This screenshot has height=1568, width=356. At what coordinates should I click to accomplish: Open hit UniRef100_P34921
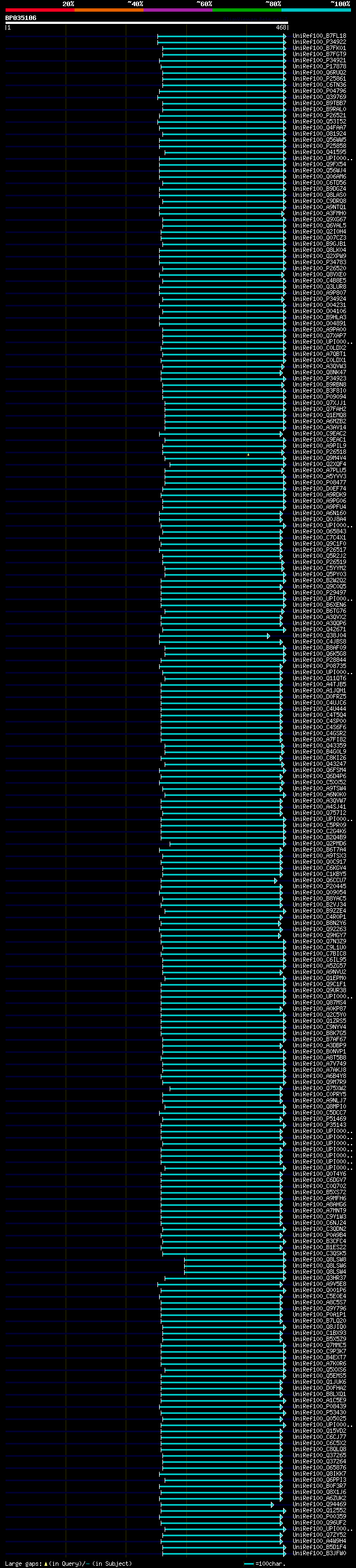pyautogui.click(x=319, y=60)
